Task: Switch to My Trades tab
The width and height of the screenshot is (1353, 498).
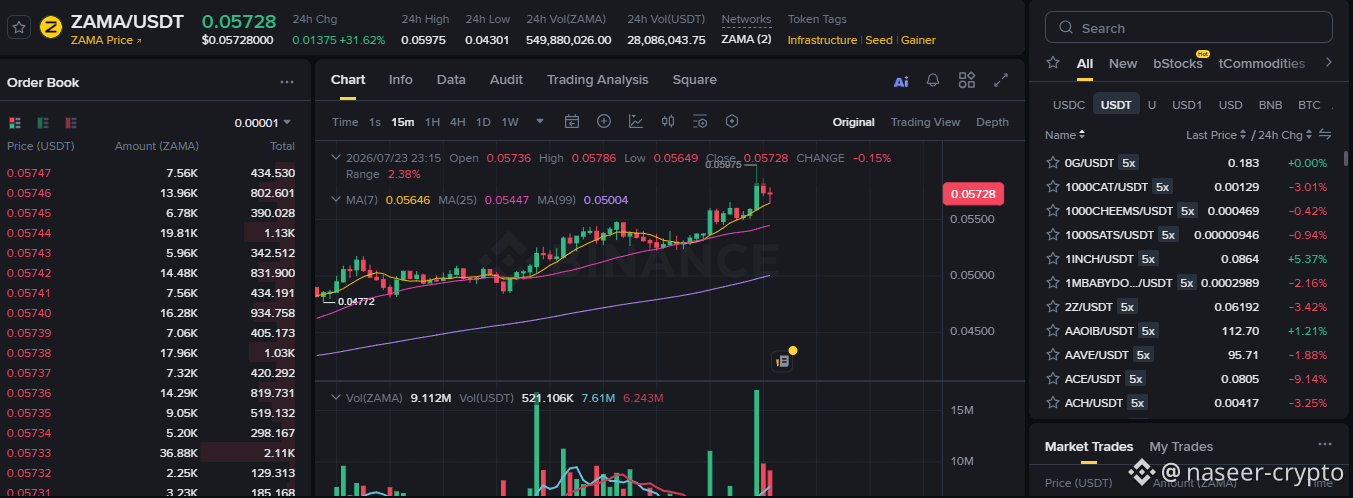Action: (x=1181, y=446)
